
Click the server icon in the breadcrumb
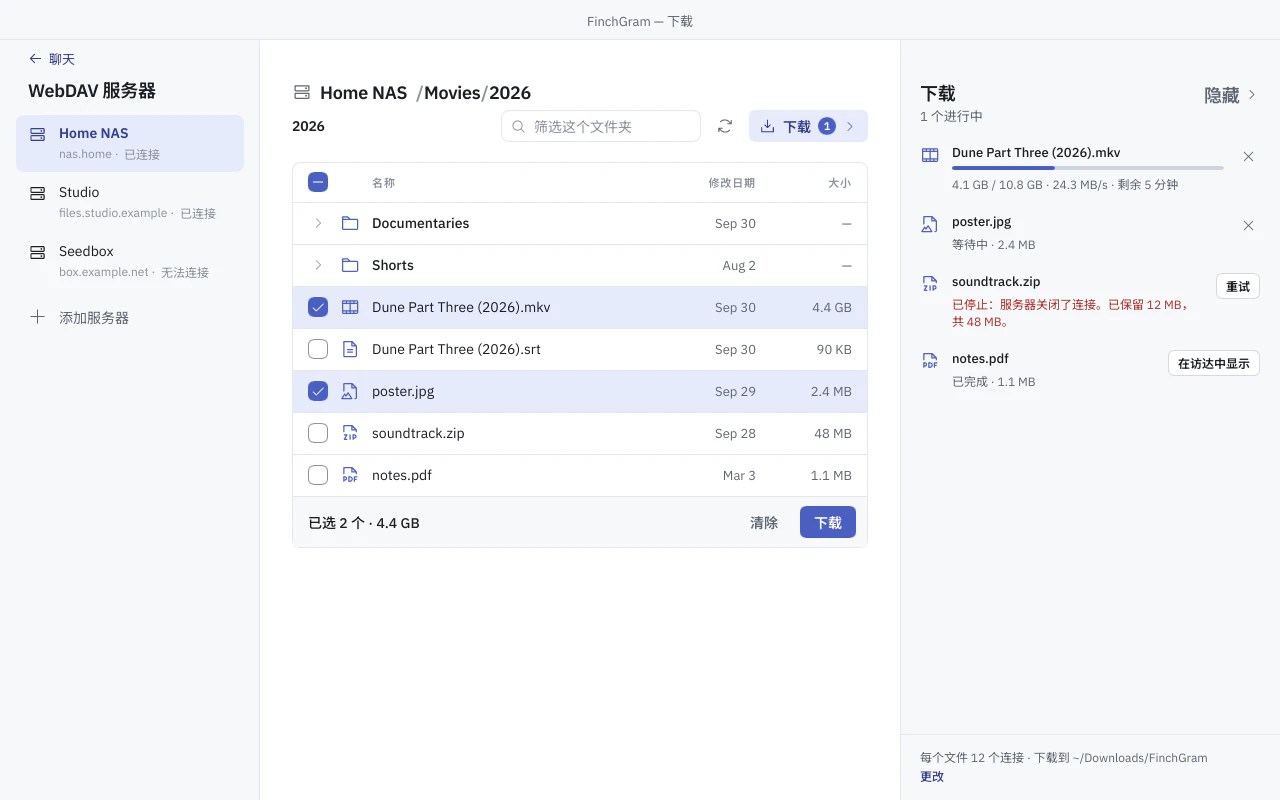pos(302,92)
